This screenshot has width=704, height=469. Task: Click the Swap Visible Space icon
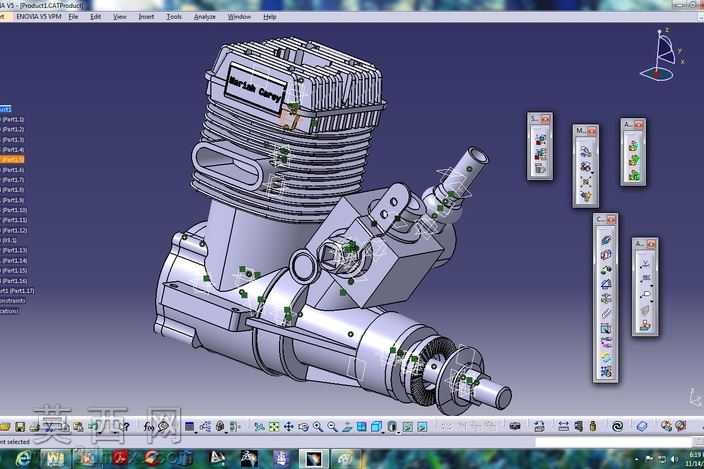422,426
